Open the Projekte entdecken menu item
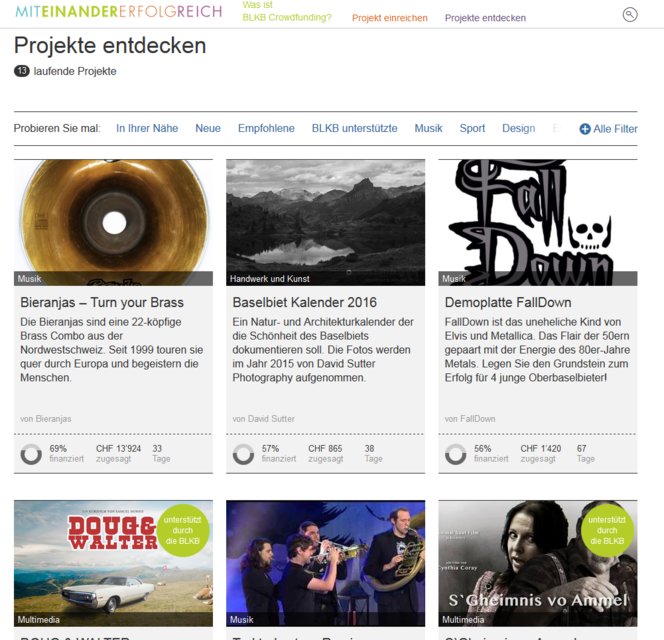The width and height of the screenshot is (664, 640). [x=485, y=18]
